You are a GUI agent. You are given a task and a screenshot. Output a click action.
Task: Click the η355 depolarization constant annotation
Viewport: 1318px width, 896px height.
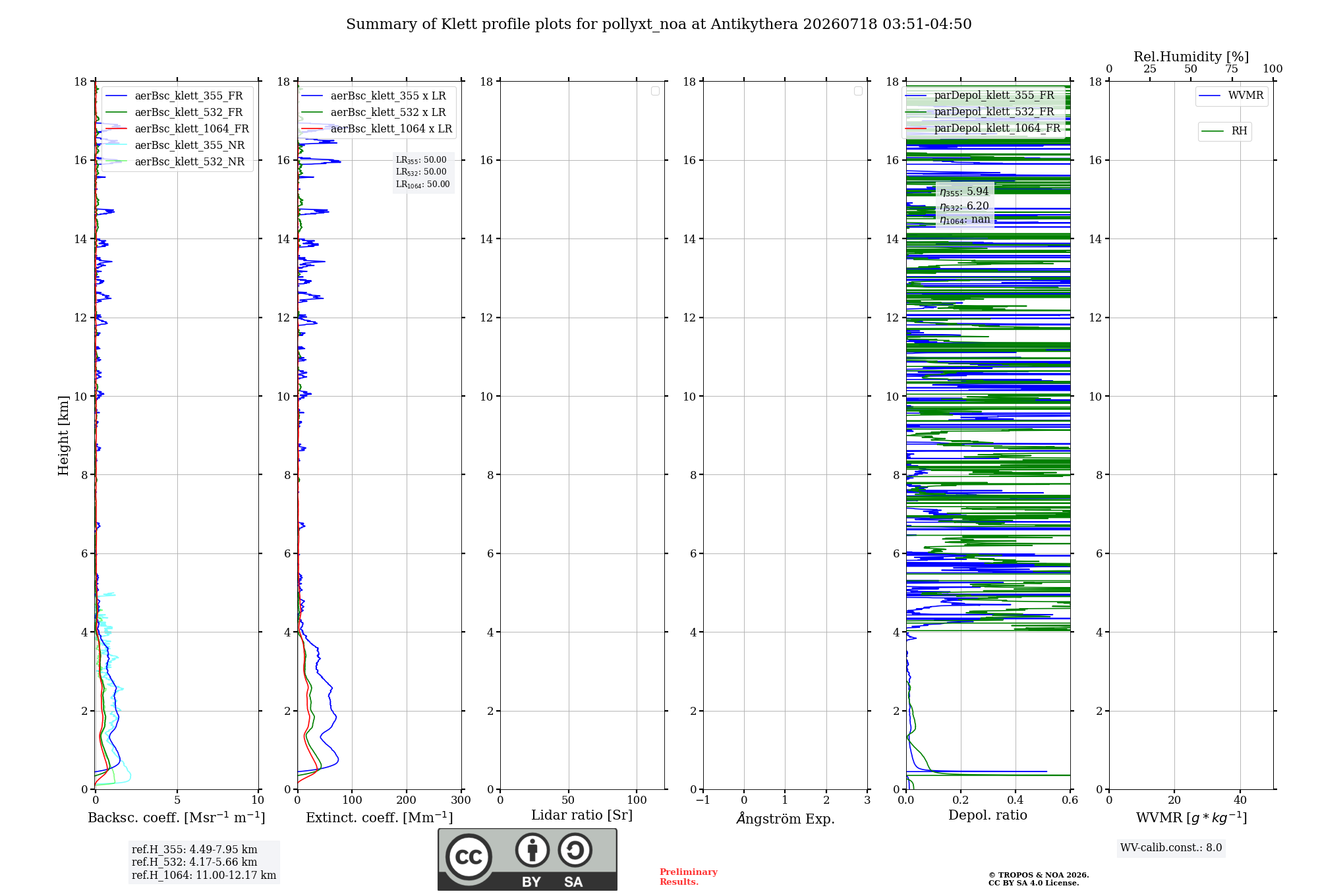click(964, 192)
